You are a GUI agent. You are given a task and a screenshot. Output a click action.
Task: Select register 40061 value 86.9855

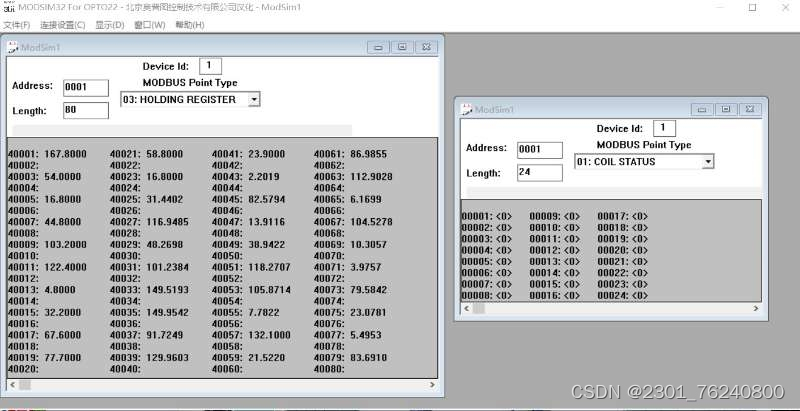368,154
